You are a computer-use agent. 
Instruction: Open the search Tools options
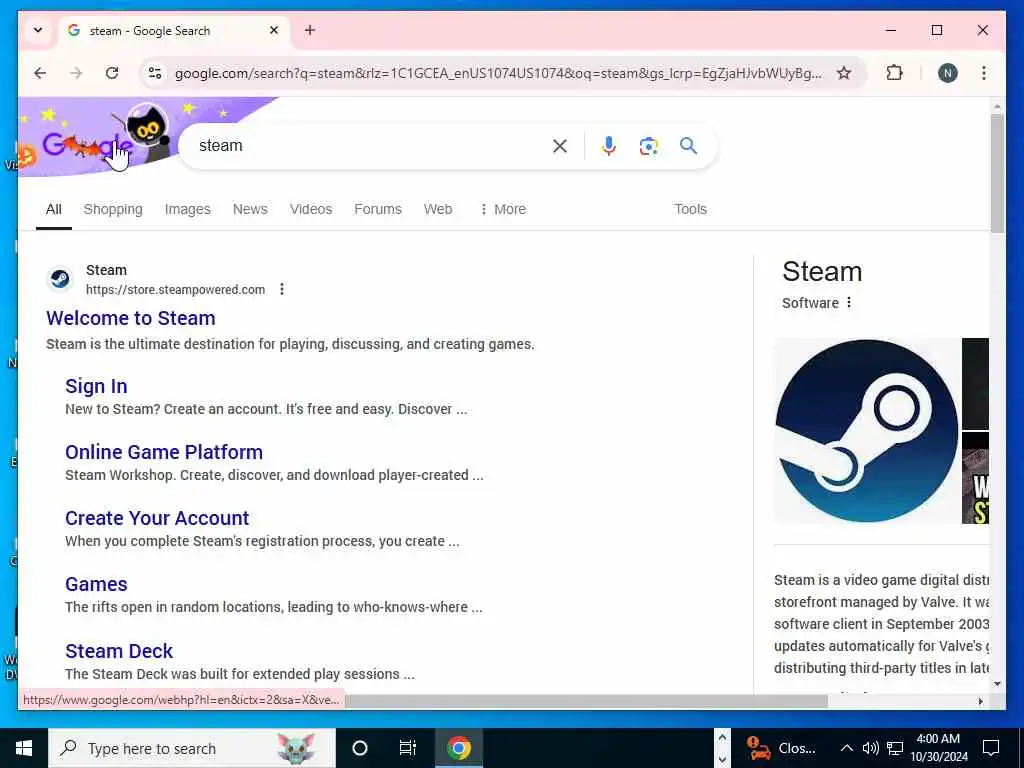click(x=690, y=209)
